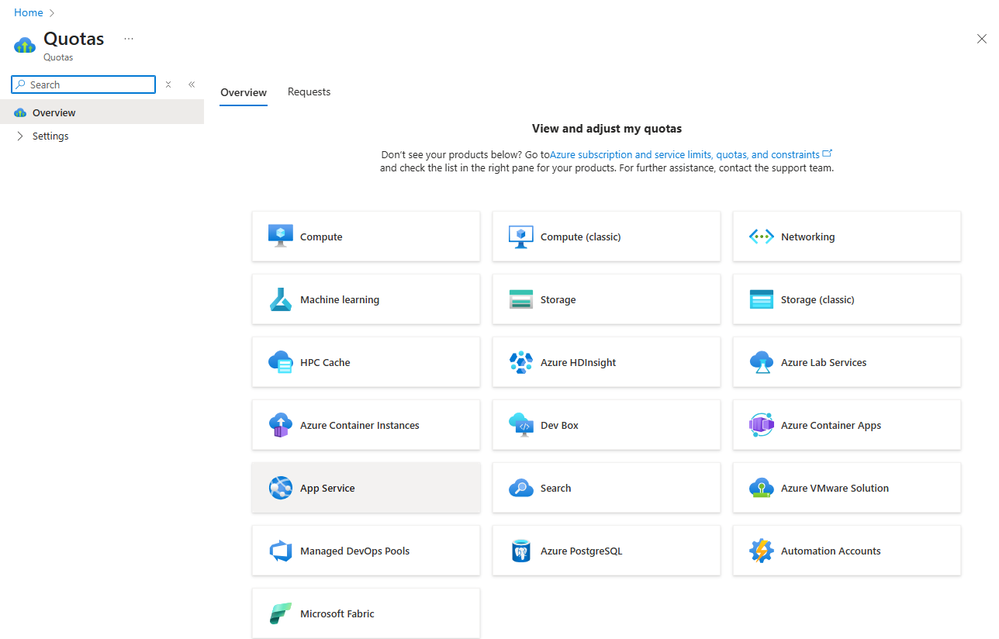Select the Machine learning flask icon
The image size is (999, 639).
[280, 299]
